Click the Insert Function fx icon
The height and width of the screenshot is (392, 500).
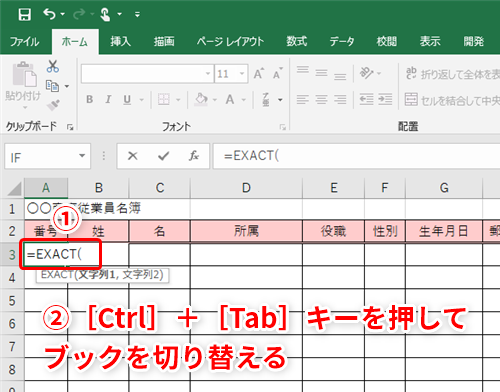coord(194,156)
